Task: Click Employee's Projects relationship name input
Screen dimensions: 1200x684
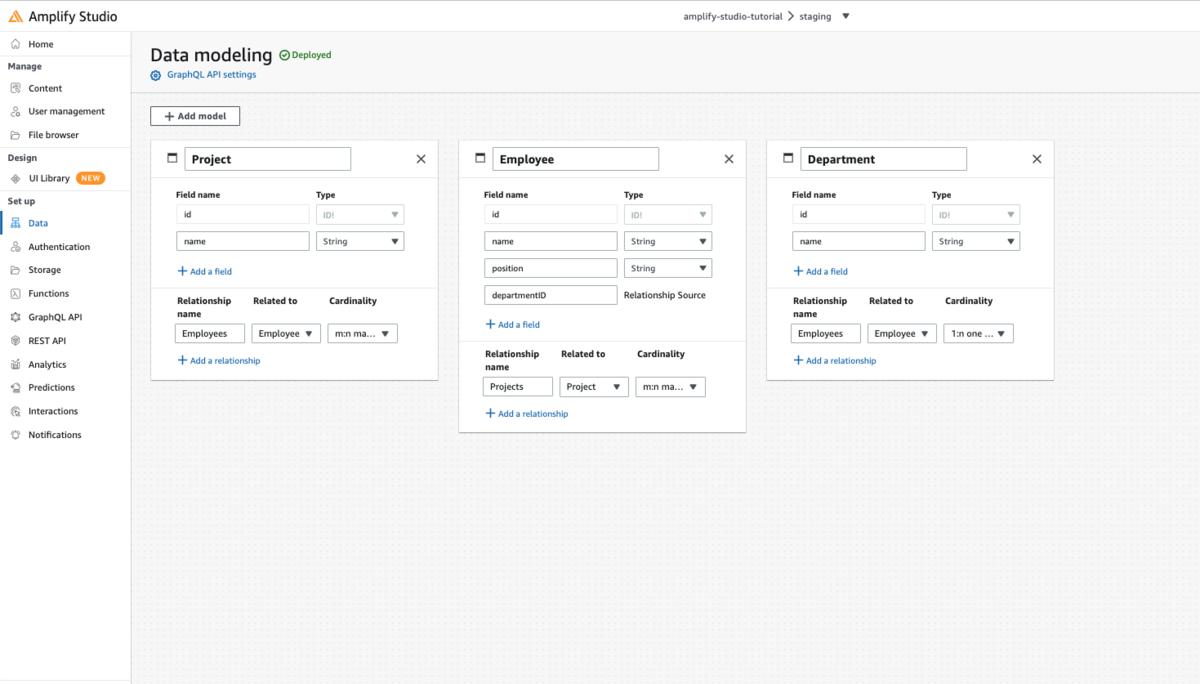Action: tap(518, 387)
